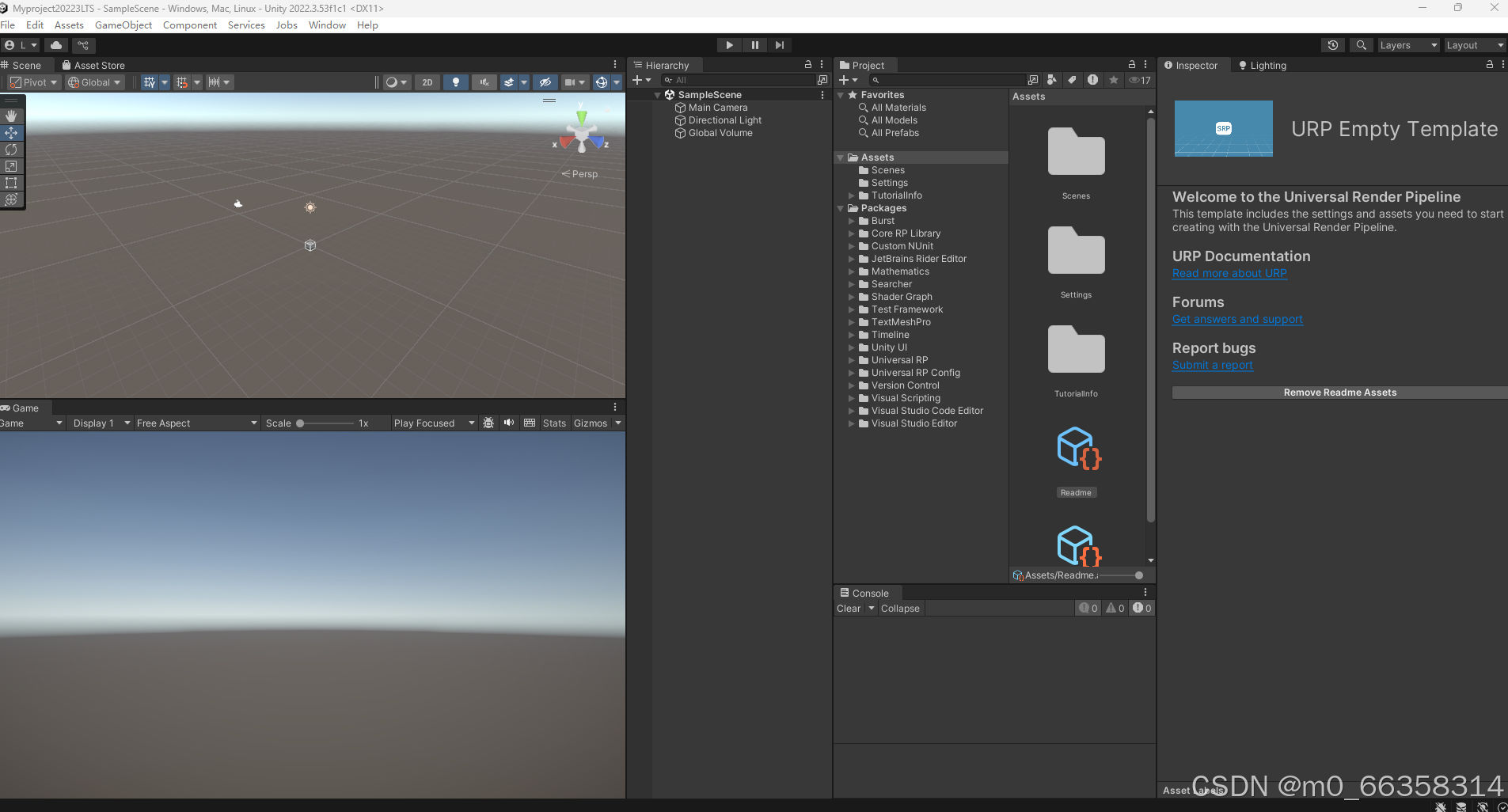Open the Component menu
The height and width of the screenshot is (812, 1508).
[190, 25]
